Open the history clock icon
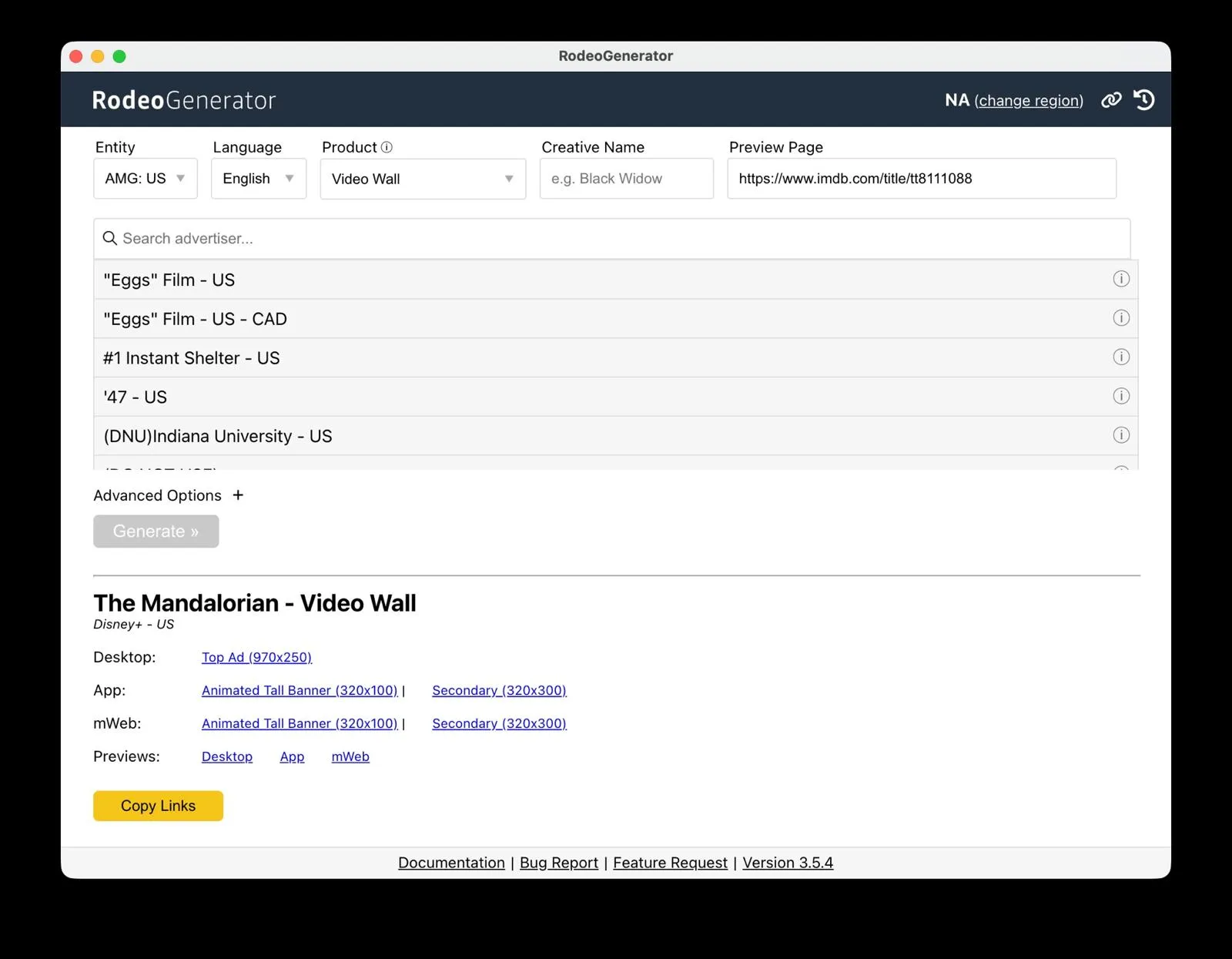The width and height of the screenshot is (1232, 959). point(1144,100)
